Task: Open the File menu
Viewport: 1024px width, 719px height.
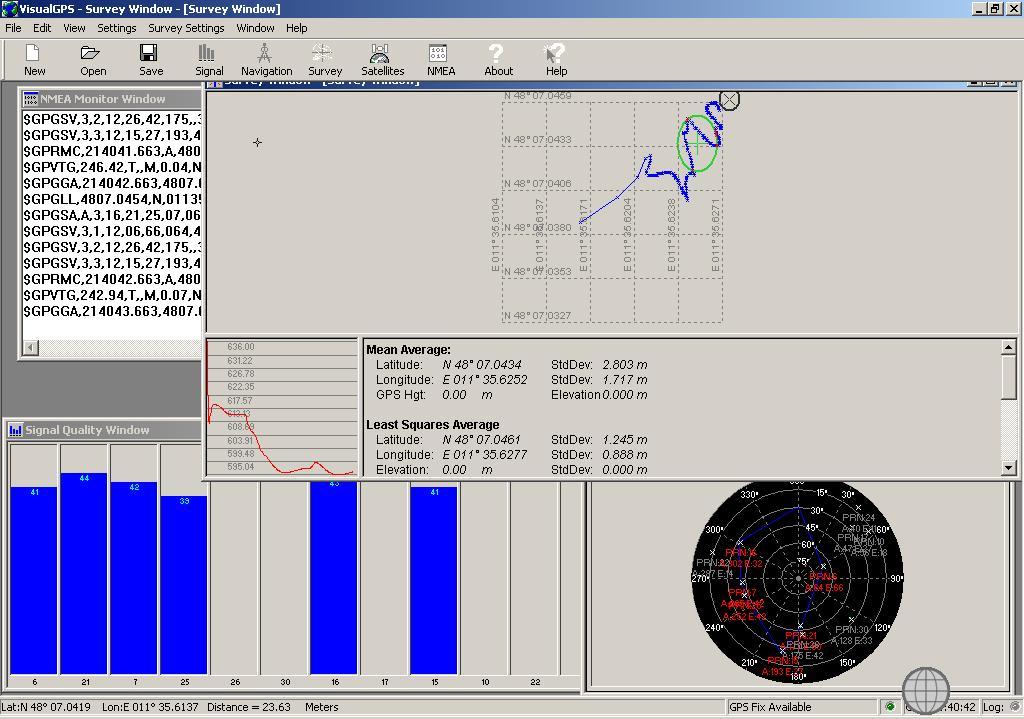Action: 13,28
